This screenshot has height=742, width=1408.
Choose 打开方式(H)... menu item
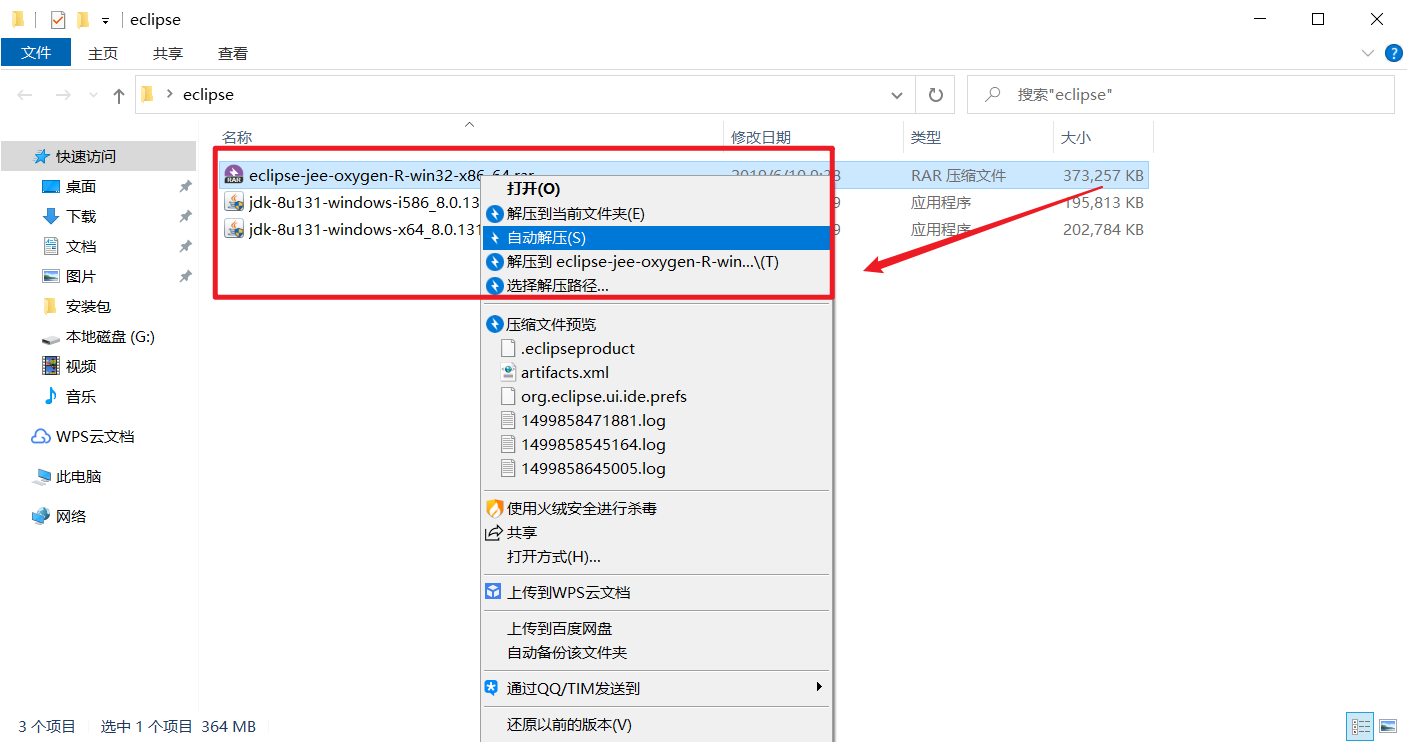point(656,556)
